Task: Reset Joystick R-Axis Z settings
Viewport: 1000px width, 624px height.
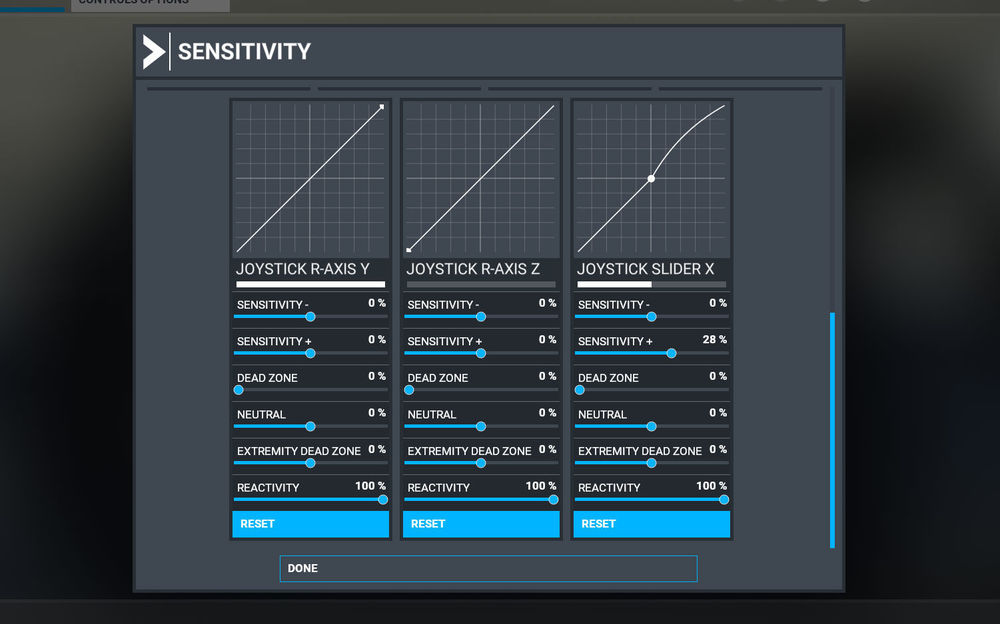Action: click(x=481, y=524)
